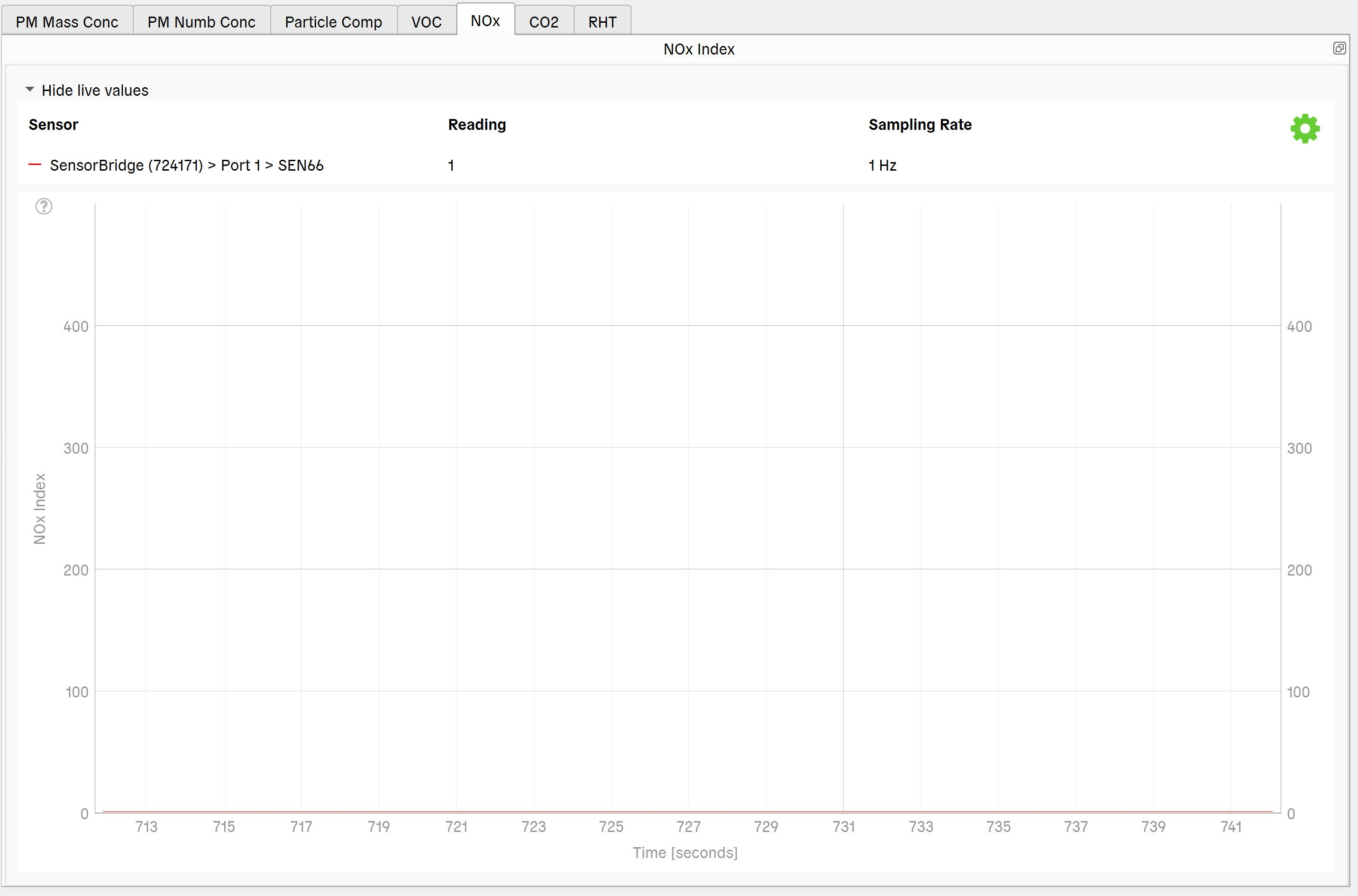Select the NOx tab
Screen dimensions: 1358x896
coord(485,20)
